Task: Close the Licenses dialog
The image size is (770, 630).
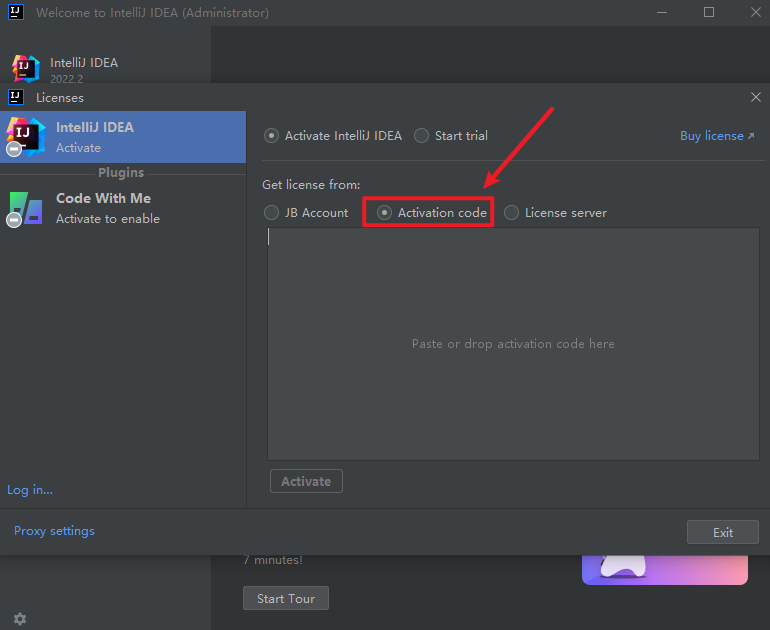Action: 756,97
